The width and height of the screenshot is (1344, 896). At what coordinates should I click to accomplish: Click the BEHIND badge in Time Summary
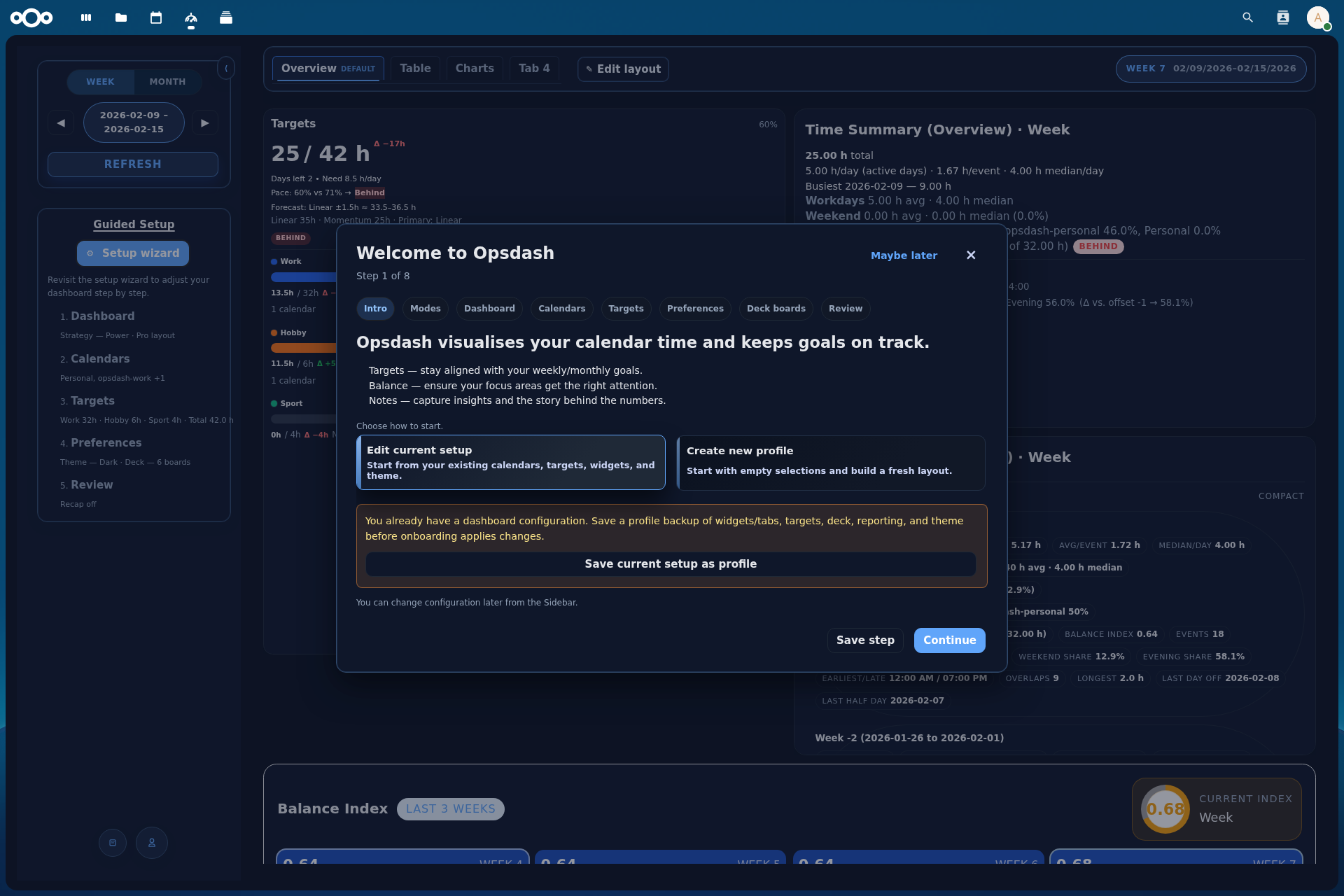click(1098, 246)
